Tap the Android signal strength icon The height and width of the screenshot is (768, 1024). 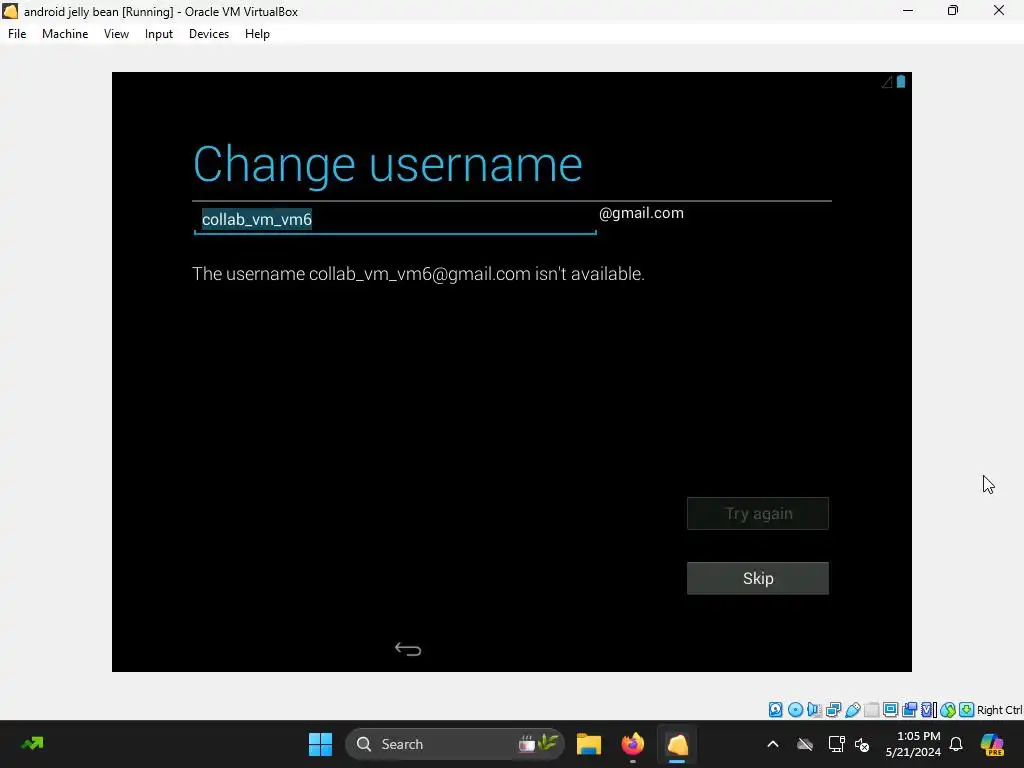(x=887, y=82)
